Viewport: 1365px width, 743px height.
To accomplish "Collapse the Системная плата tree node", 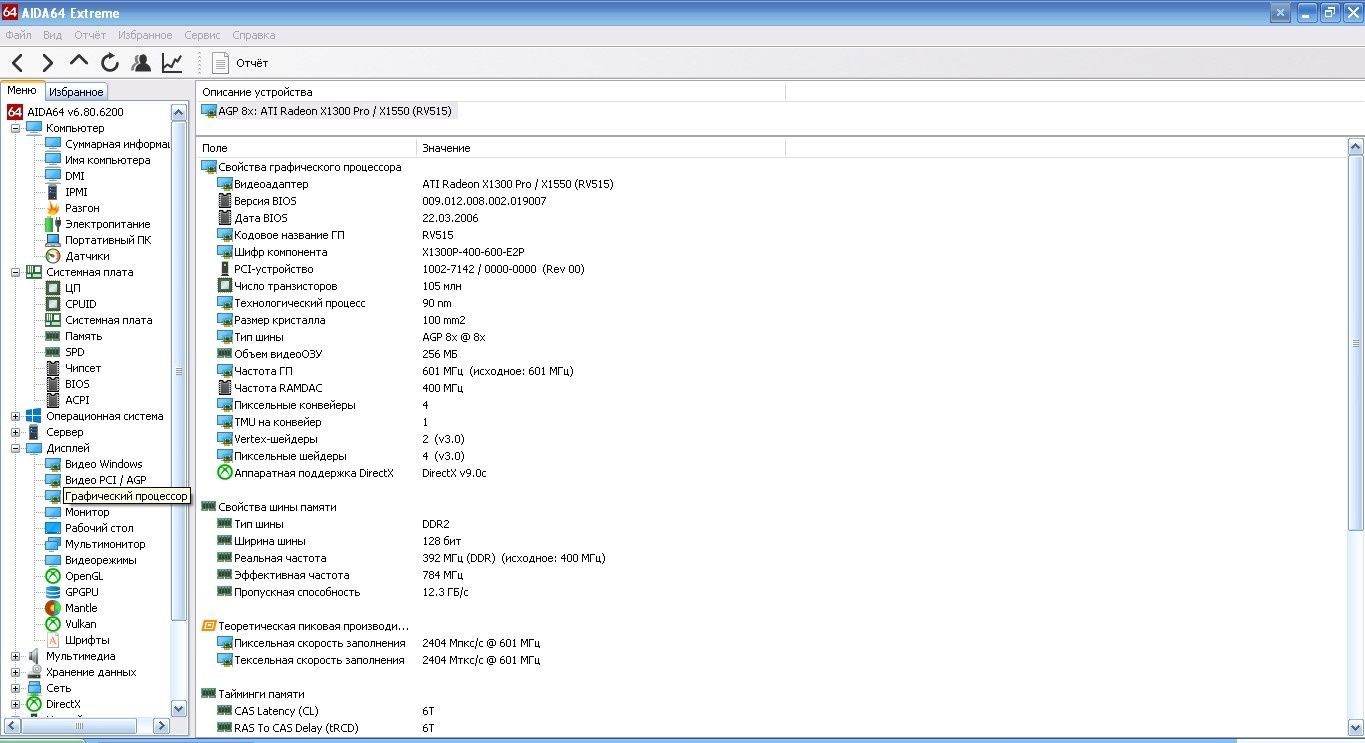I will [15, 272].
